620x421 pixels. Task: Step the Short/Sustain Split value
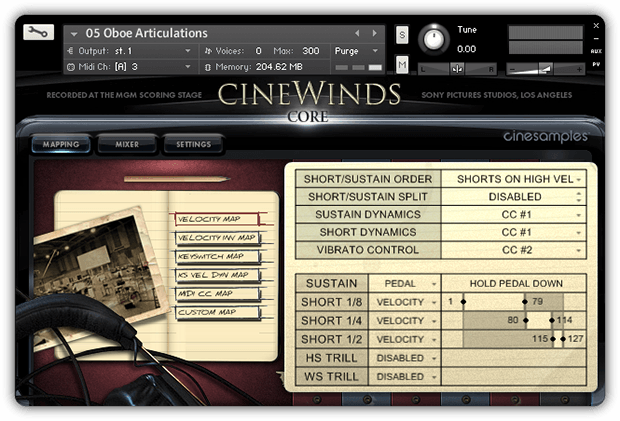[x=579, y=197]
